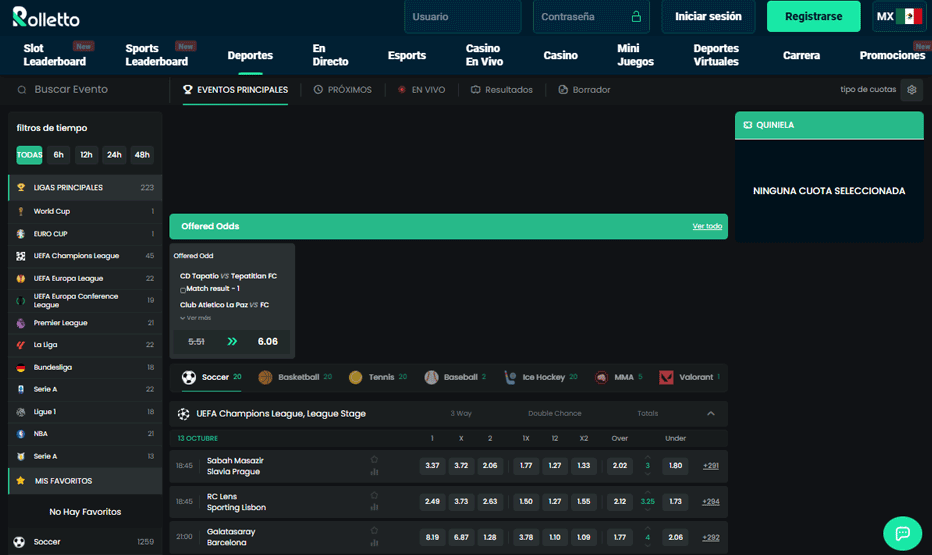The height and width of the screenshot is (555, 932).
Task: Open the Esports menu item
Action: pyautogui.click(x=407, y=55)
